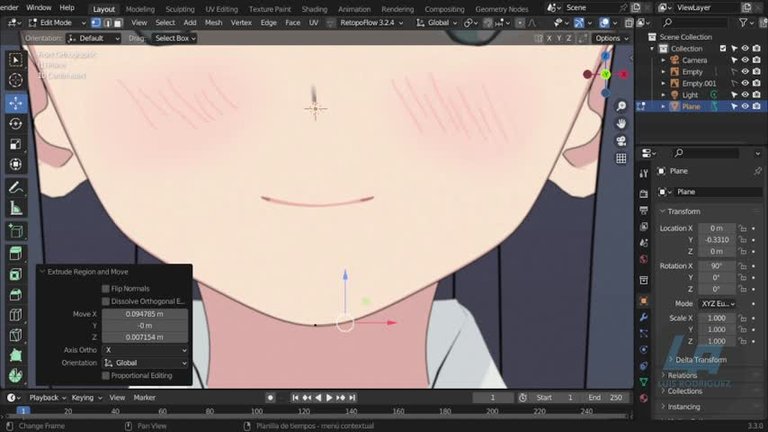The width and height of the screenshot is (768, 432).
Task: Open the Help menu
Action: pyautogui.click(x=67, y=8)
